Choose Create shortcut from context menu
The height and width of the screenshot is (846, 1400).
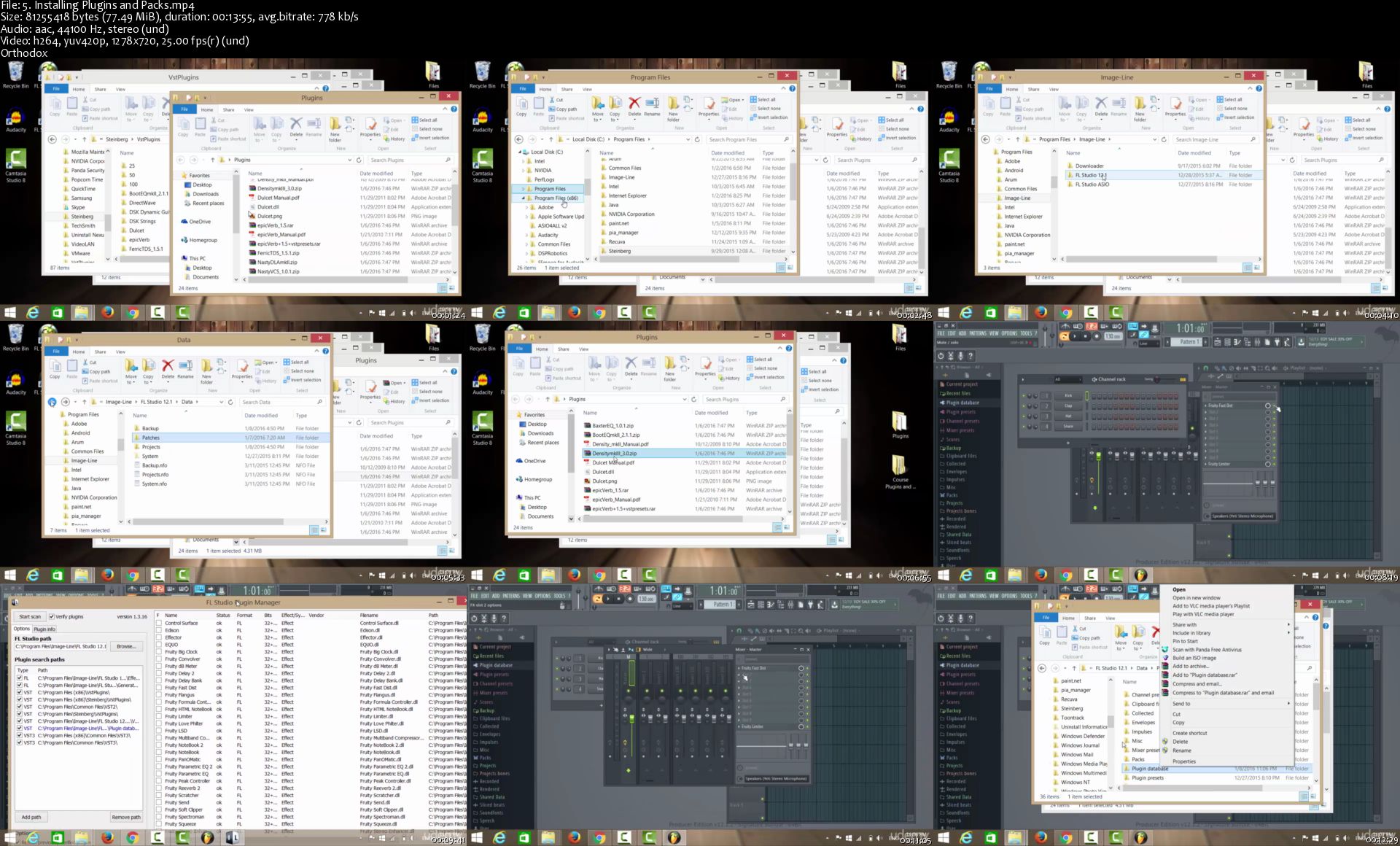(x=1190, y=733)
